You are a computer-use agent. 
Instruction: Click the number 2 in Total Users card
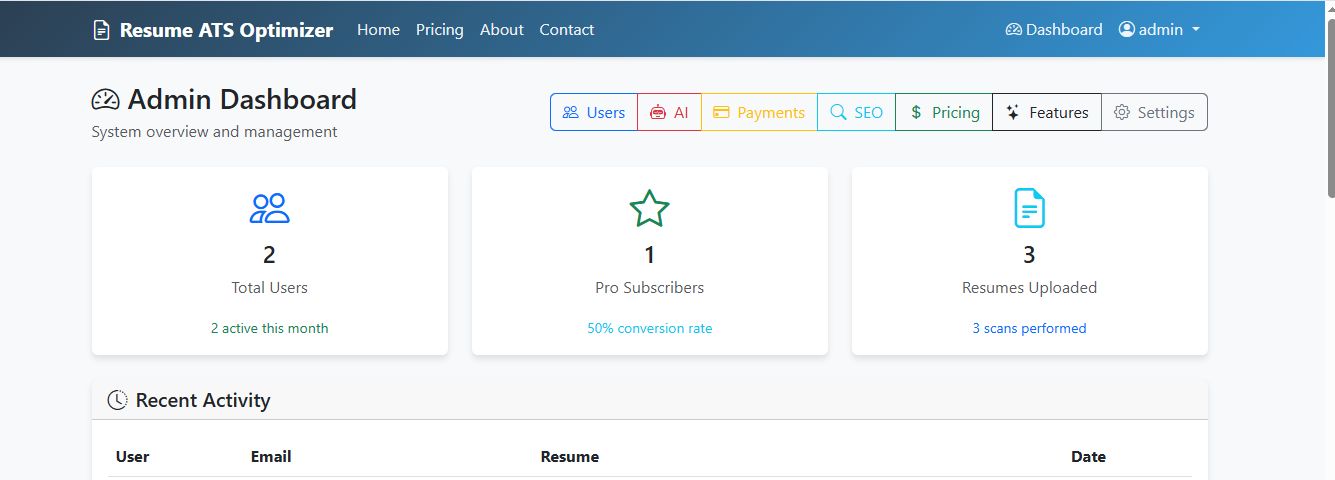(270, 255)
